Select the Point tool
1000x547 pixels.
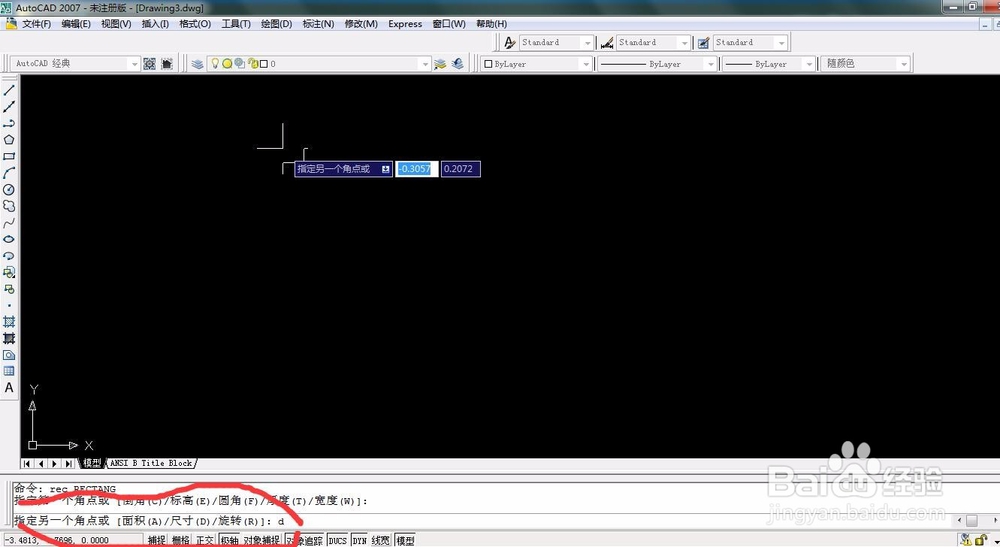click(x=9, y=305)
